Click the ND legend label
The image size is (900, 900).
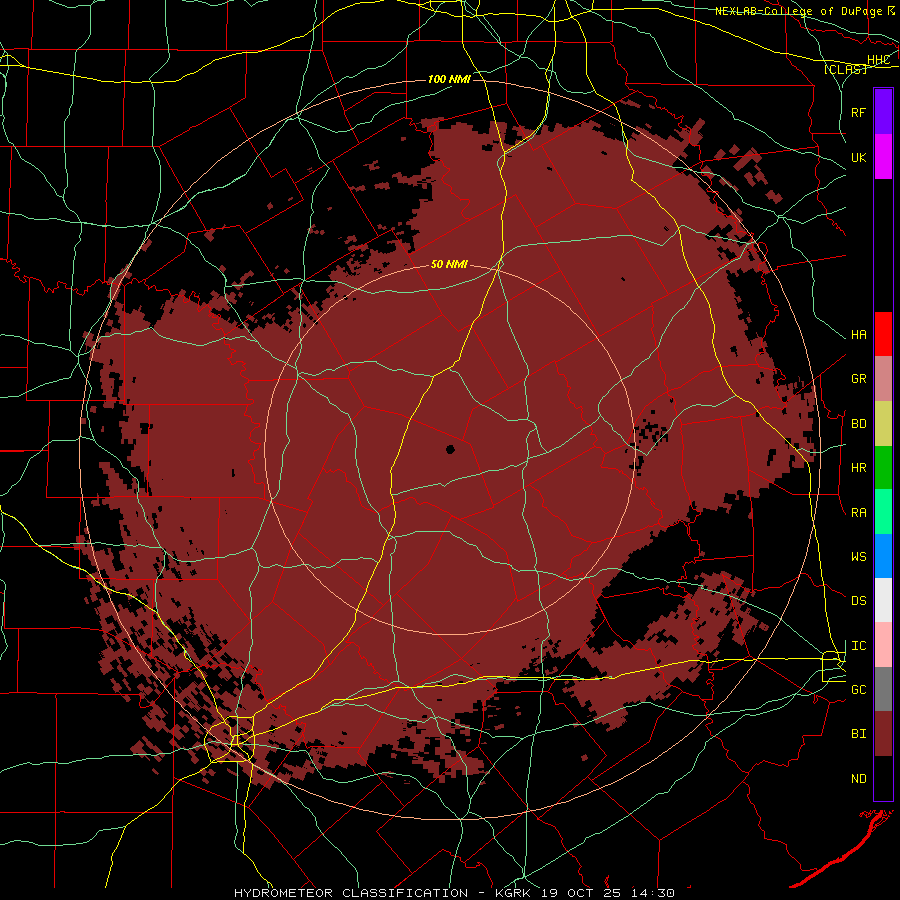coord(859,779)
